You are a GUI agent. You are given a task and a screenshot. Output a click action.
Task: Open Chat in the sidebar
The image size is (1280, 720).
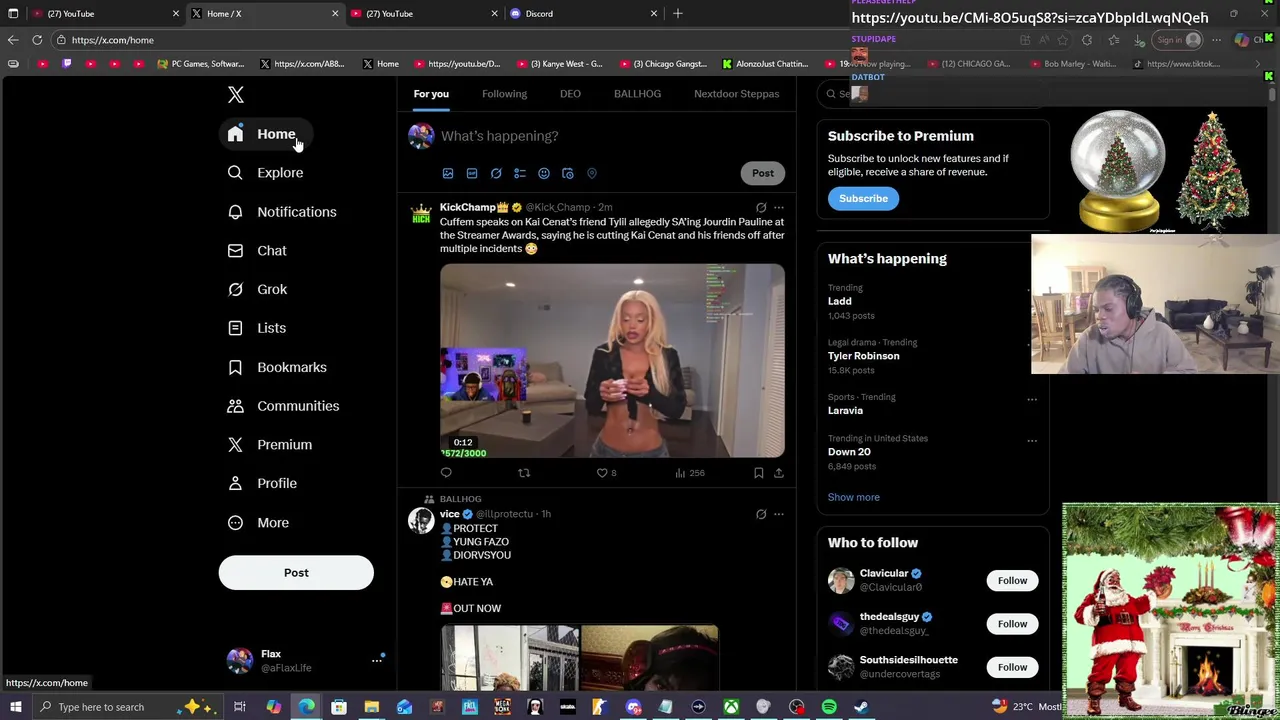point(258,251)
